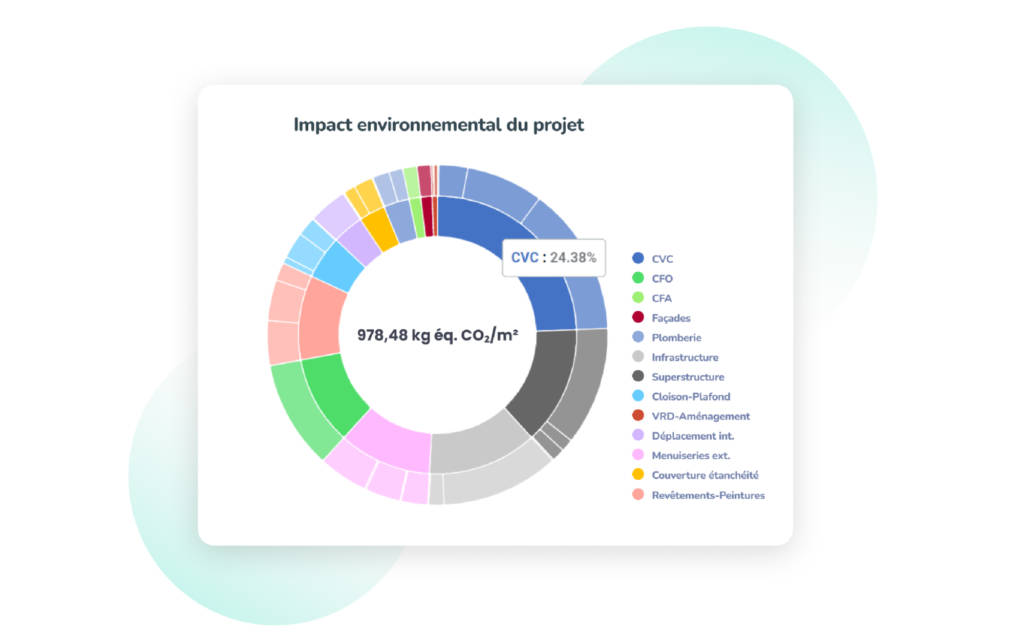Select the Plomberie legend label
This screenshot has height=640, width=1024.
676,338
